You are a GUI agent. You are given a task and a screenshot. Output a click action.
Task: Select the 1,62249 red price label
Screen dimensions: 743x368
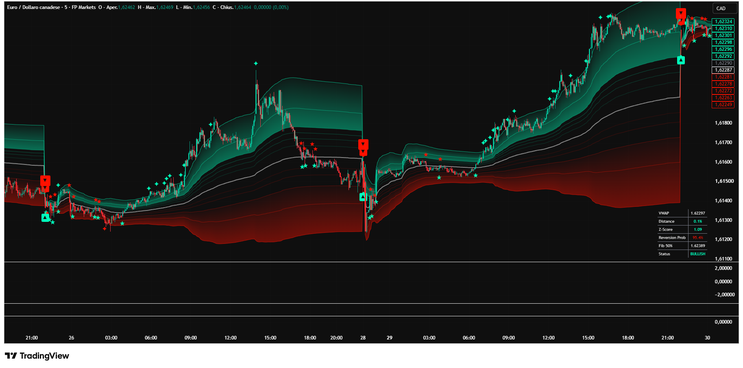pyautogui.click(x=723, y=105)
